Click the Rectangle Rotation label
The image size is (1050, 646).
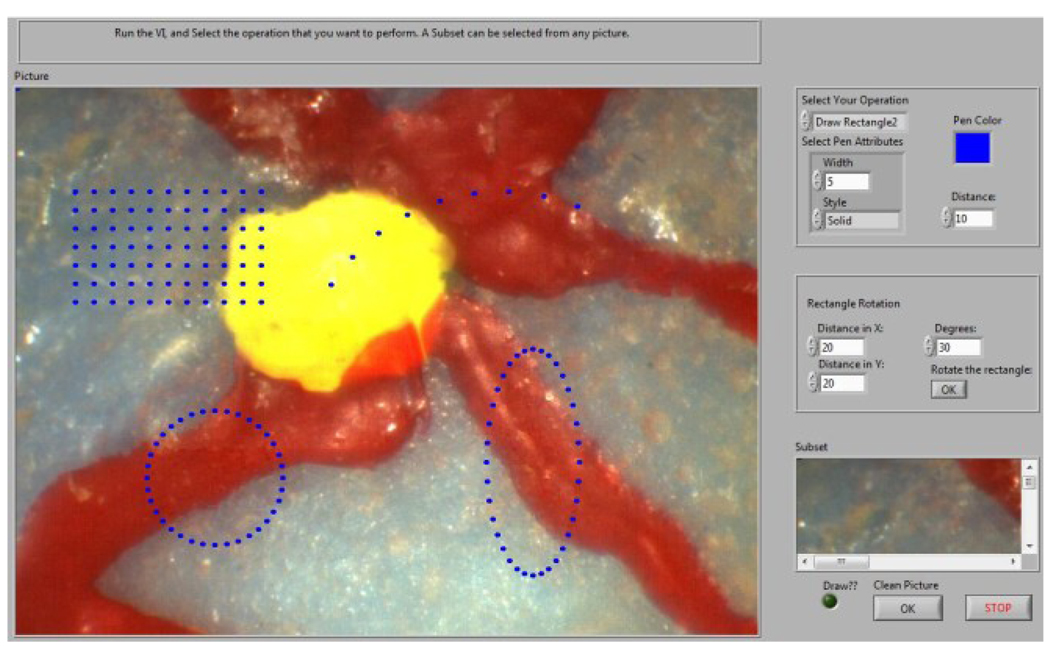(x=853, y=303)
